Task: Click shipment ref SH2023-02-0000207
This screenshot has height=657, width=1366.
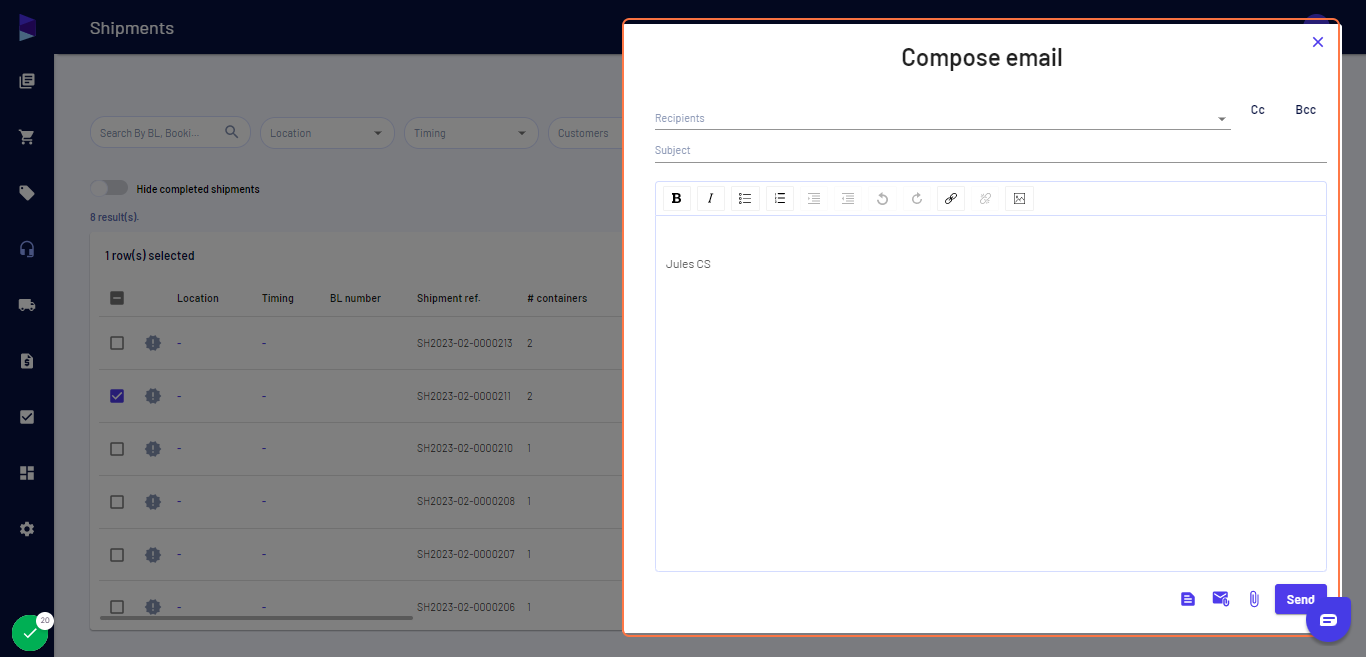Action: point(466,554)
